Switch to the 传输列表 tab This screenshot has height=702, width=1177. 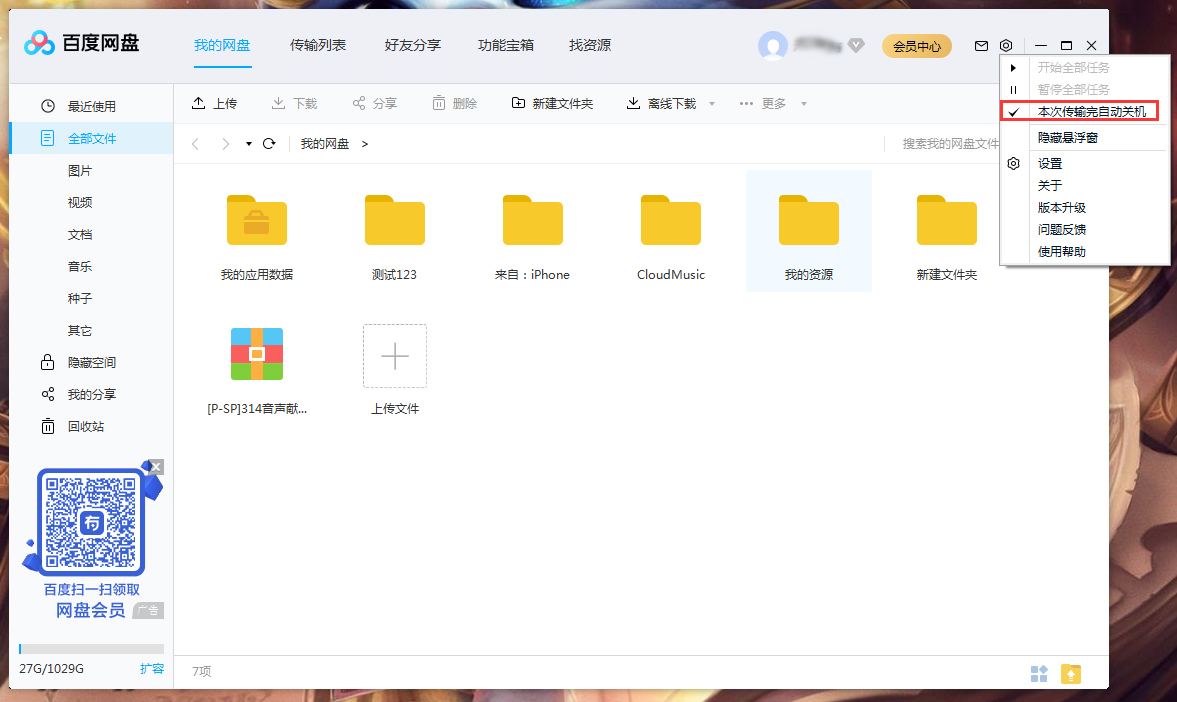(318, 44)
